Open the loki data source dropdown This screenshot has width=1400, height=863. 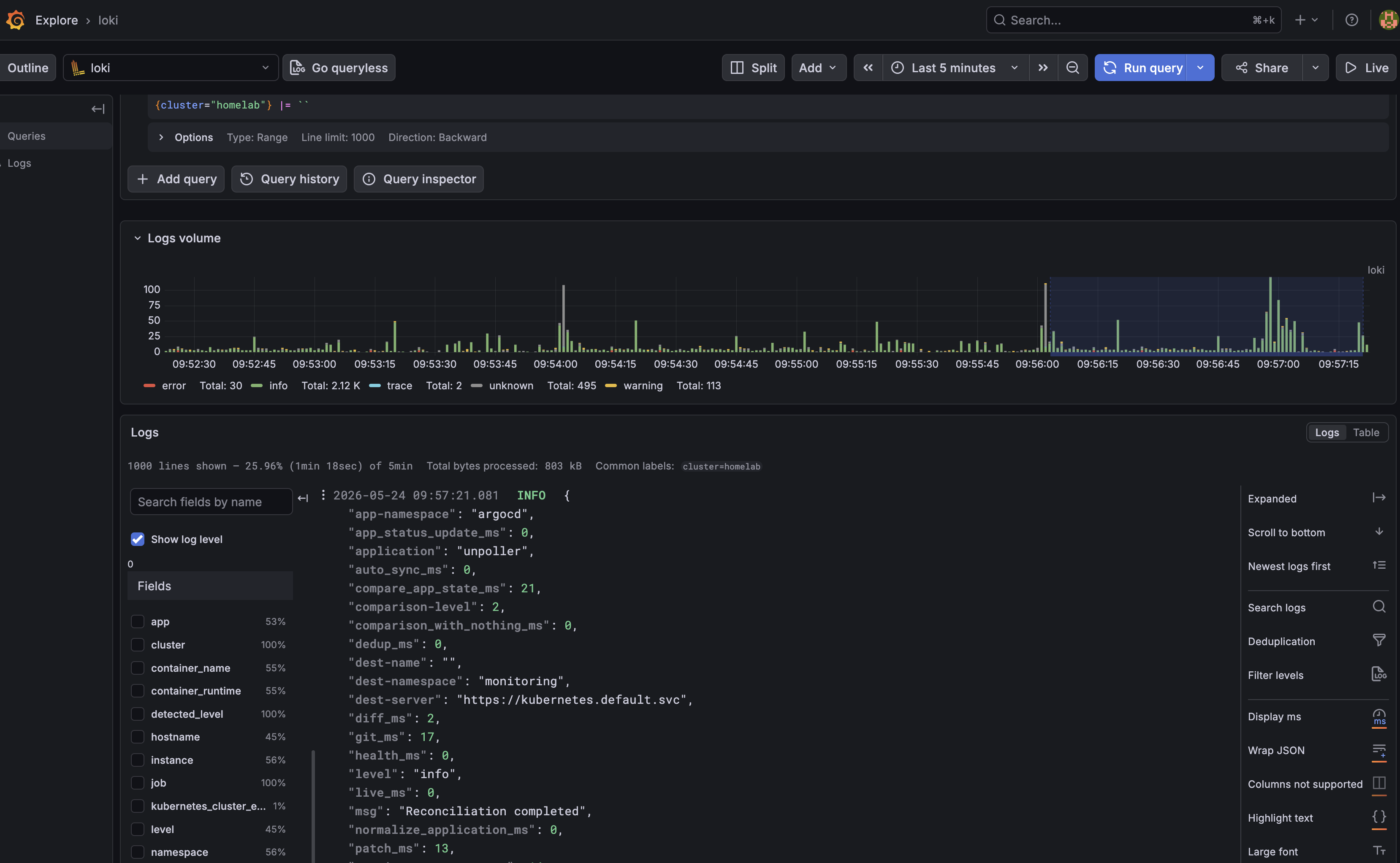[x=171, y=68]
